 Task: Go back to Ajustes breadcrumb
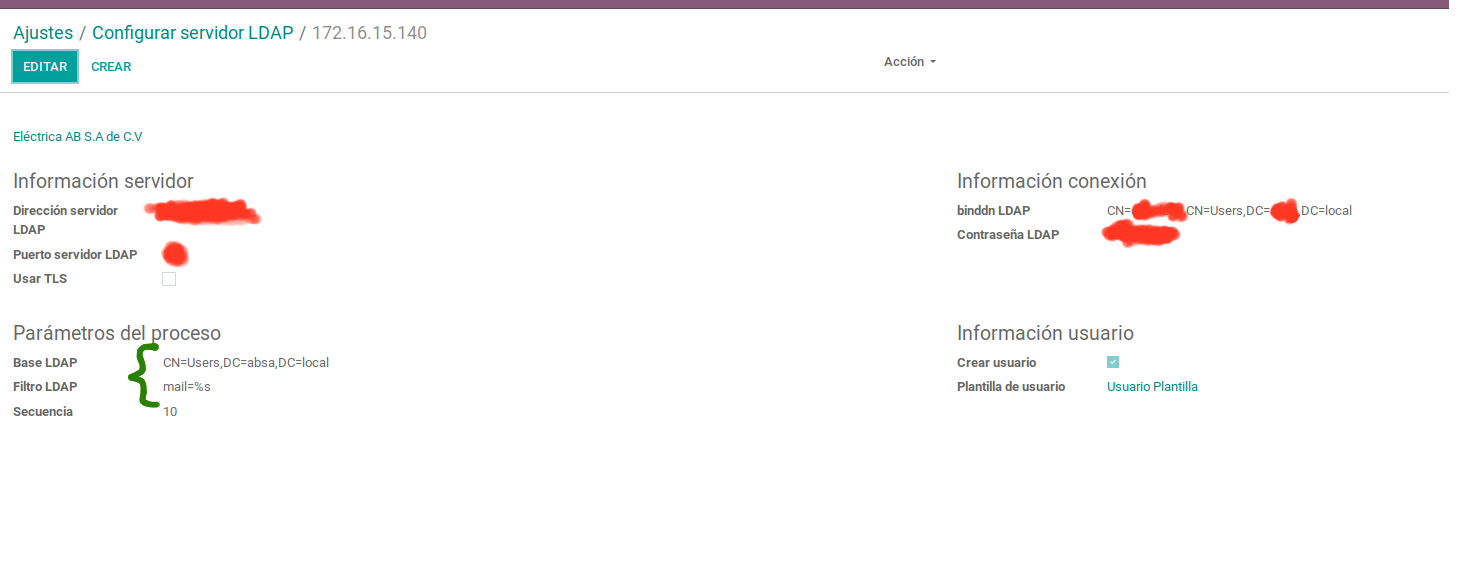(x=43, y=33)
